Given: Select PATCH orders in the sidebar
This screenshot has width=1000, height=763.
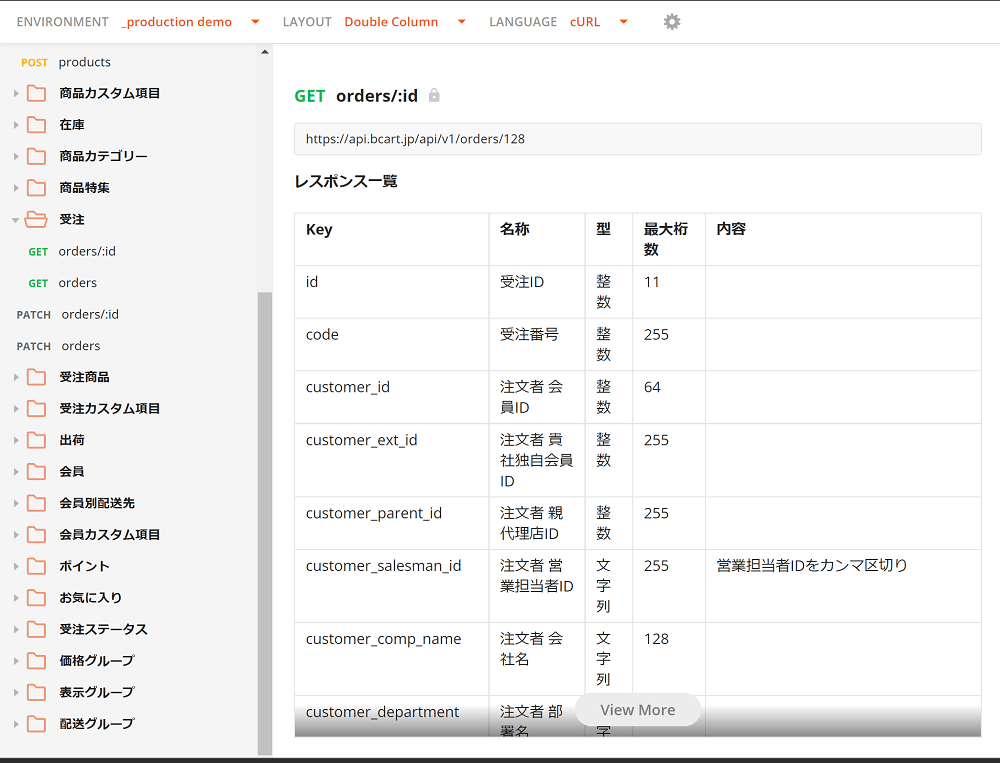Looking at the screenshot, I should pyautogui.click(x=59, y=346).
